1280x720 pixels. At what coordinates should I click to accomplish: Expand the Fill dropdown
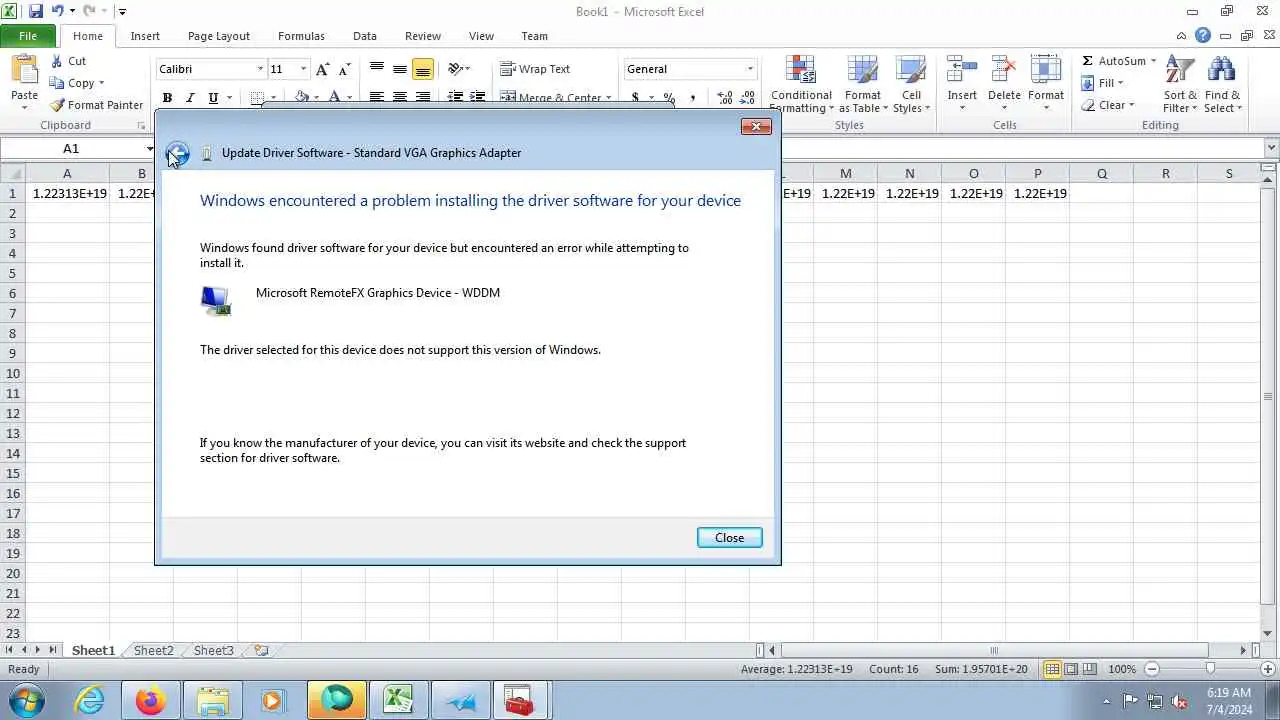[1120, 83]
